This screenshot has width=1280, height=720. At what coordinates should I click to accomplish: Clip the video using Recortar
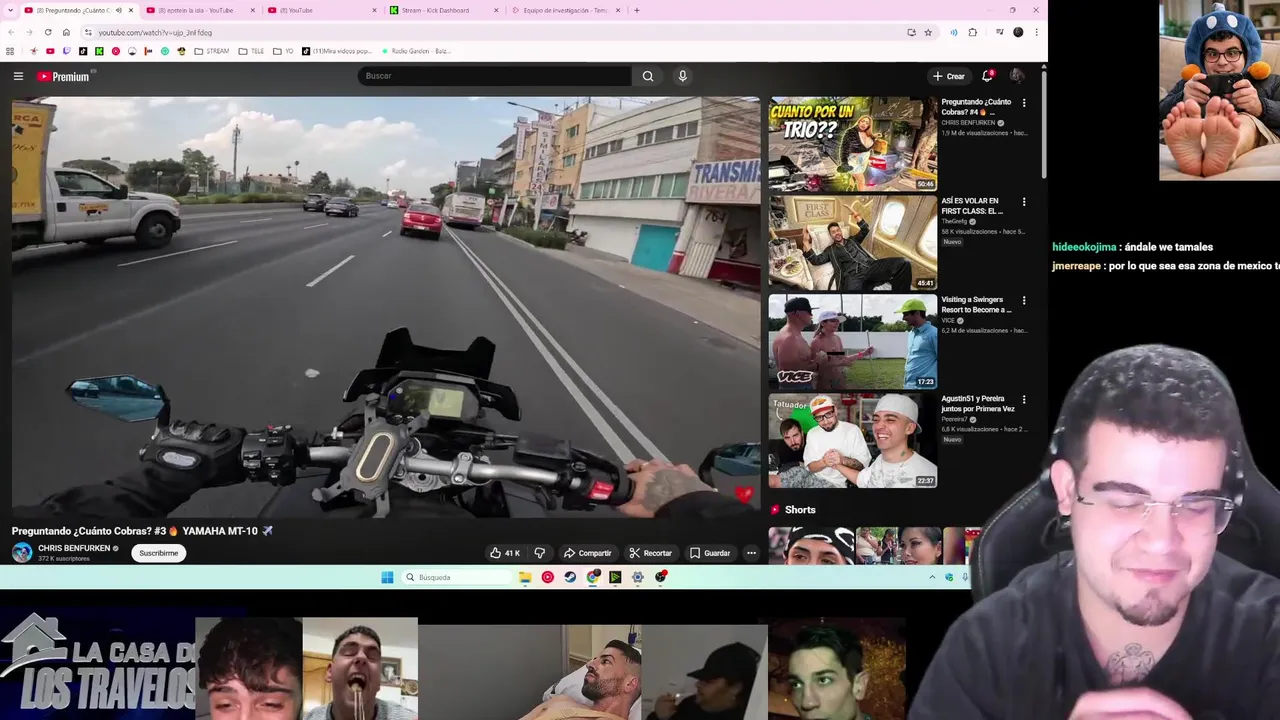pos(650,553)
